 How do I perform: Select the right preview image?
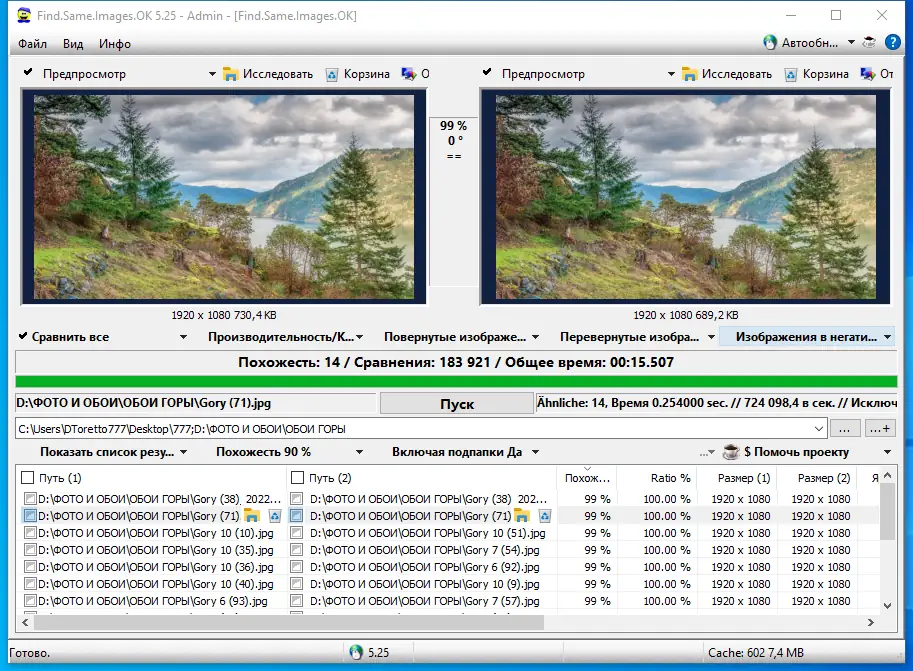coord(685,197)
